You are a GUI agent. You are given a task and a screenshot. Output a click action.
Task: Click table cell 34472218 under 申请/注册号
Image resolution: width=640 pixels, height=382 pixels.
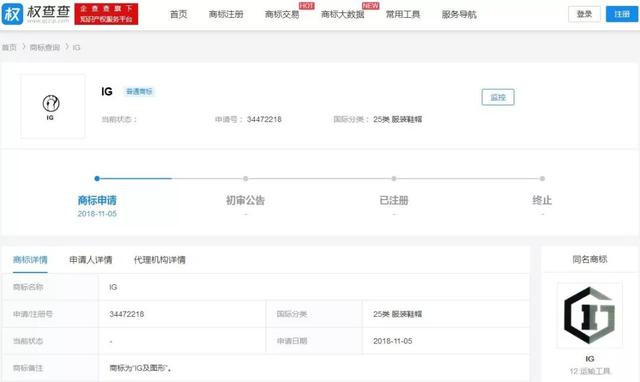[x=182, y=314]
